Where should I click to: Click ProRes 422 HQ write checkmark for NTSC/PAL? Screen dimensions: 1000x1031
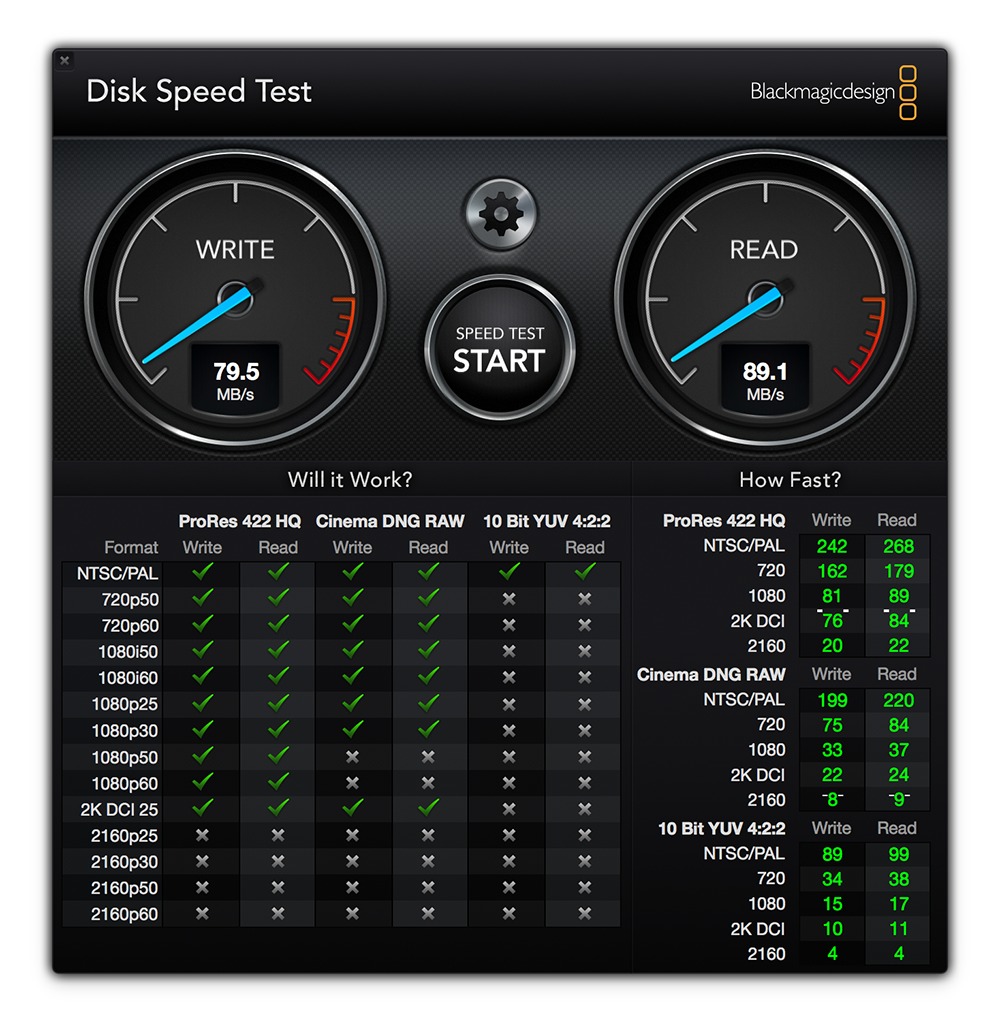coord(202,572)
